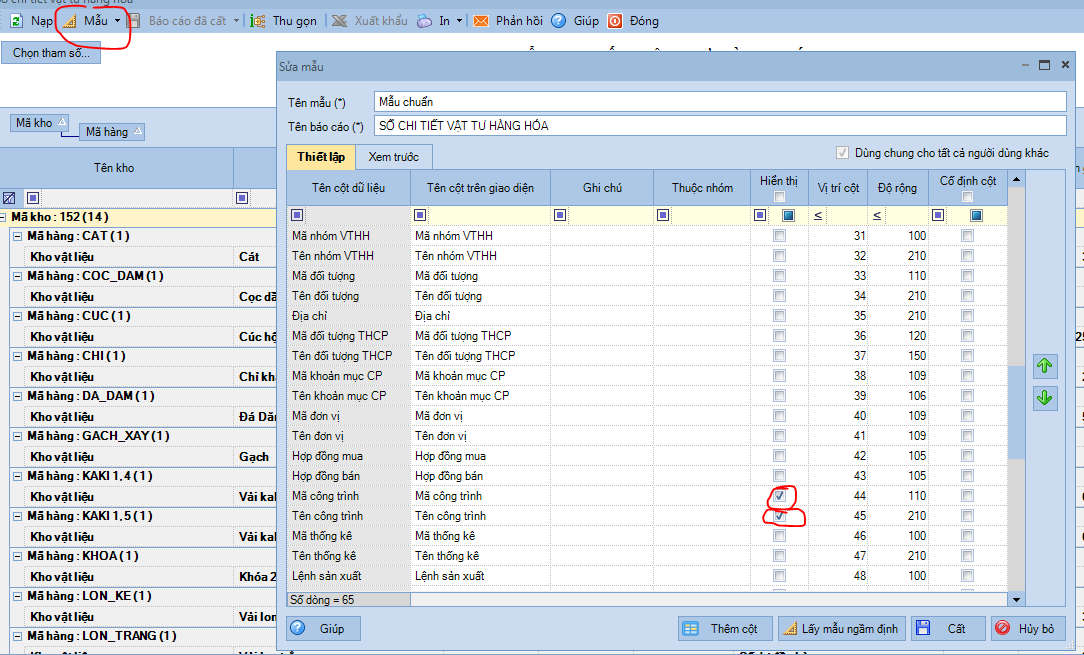Uncheck Hiển thị for Tên công trình
This screenshot has width=1084, height=655.
point(780,516)
